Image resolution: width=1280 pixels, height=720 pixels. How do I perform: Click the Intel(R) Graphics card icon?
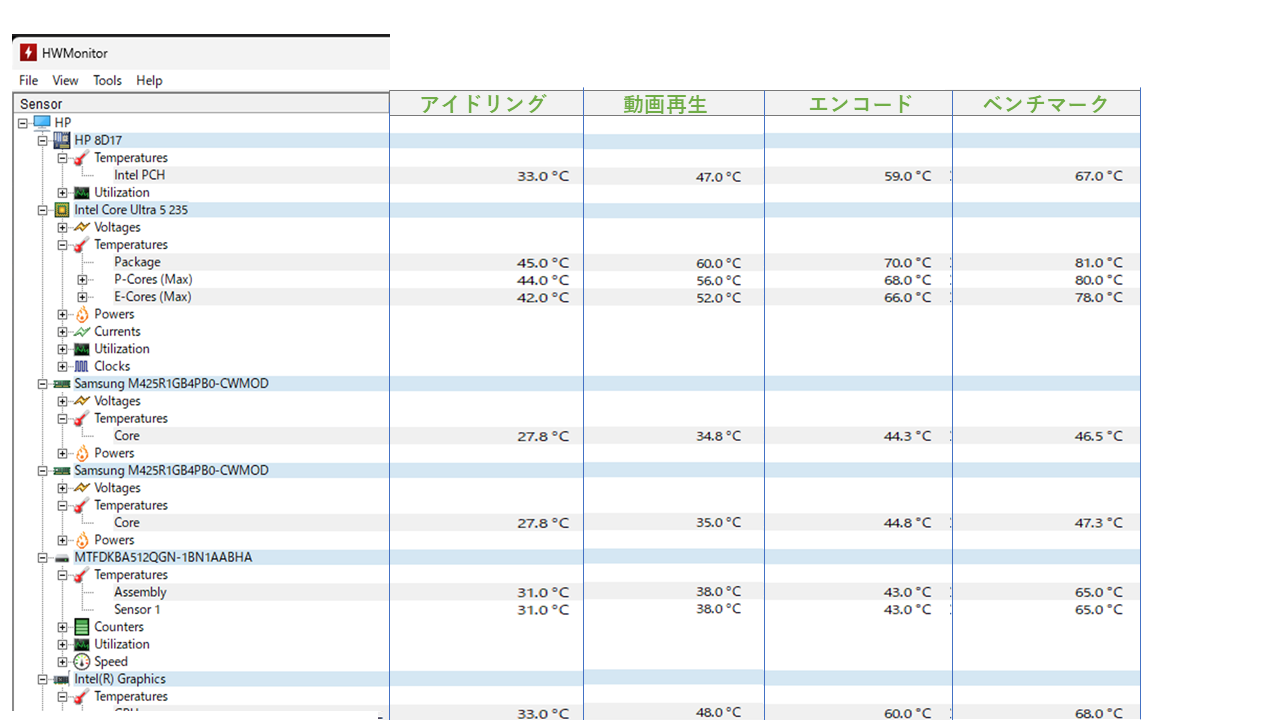pyautogui.click(x=62, y=679)
